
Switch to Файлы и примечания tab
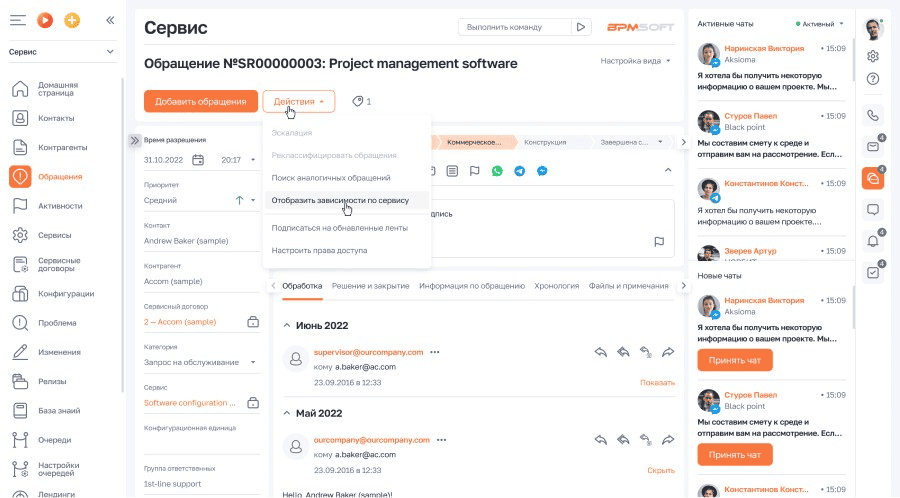tap(629, 286)
